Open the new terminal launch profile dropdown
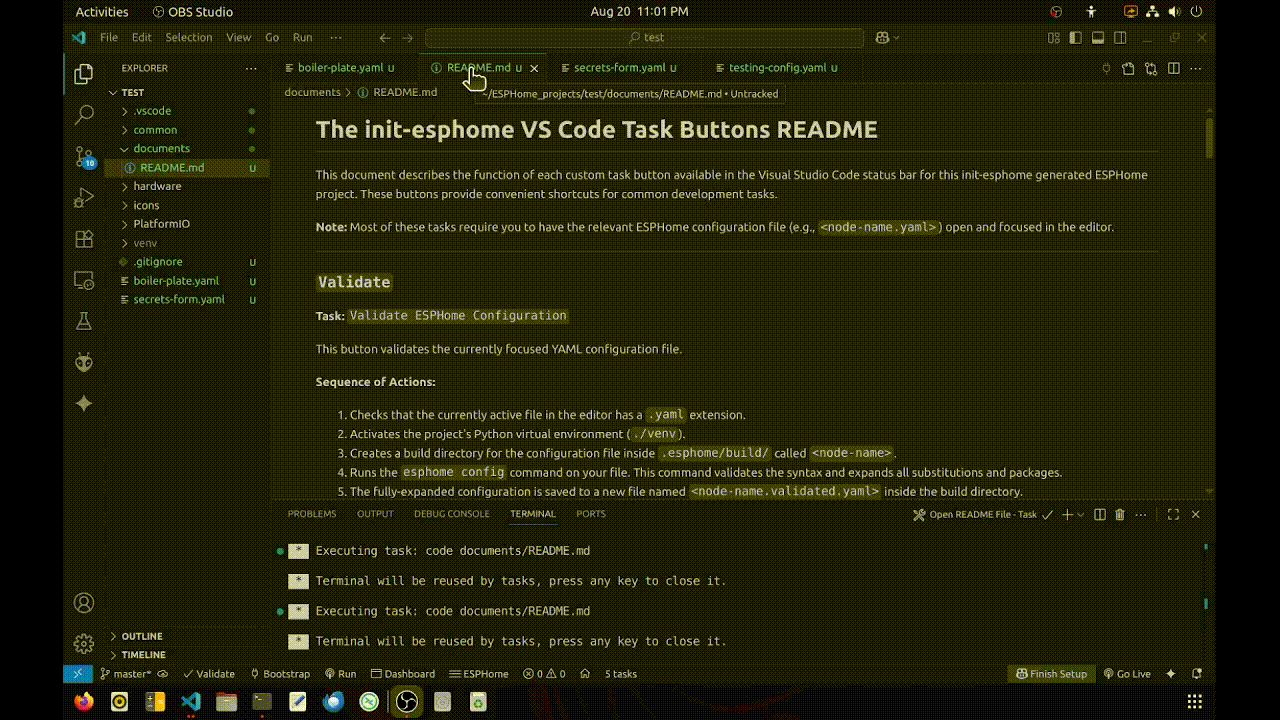The image size is (1280, 720). 1081,514
